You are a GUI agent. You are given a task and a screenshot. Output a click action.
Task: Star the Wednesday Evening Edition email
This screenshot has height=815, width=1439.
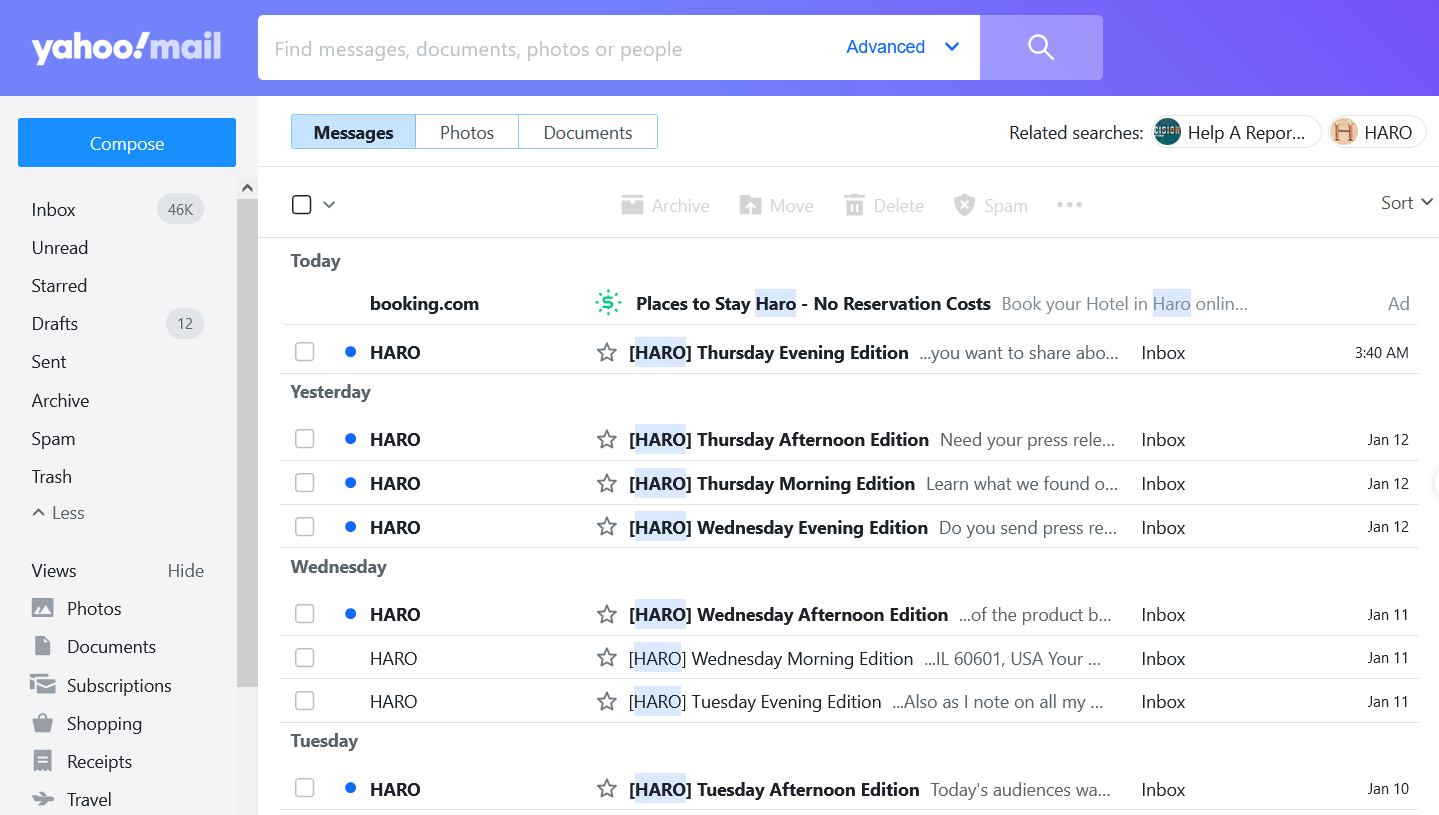click(606, 527)
